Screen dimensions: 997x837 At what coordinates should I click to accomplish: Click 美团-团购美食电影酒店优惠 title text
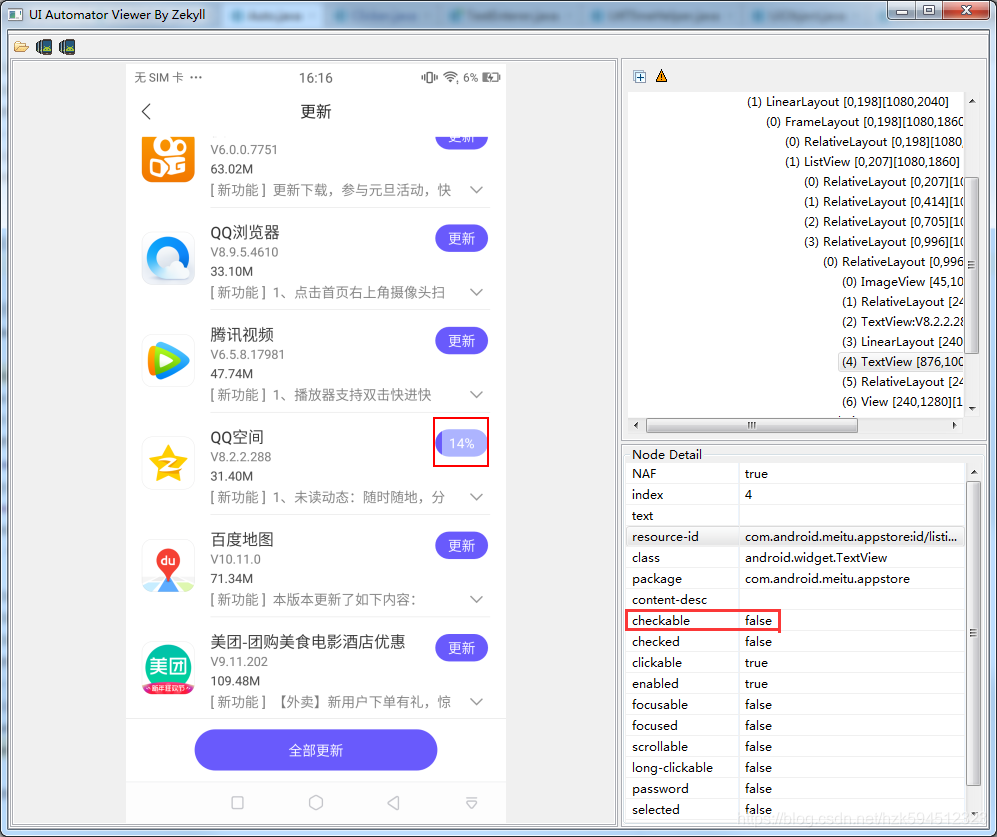click(308, 642)
